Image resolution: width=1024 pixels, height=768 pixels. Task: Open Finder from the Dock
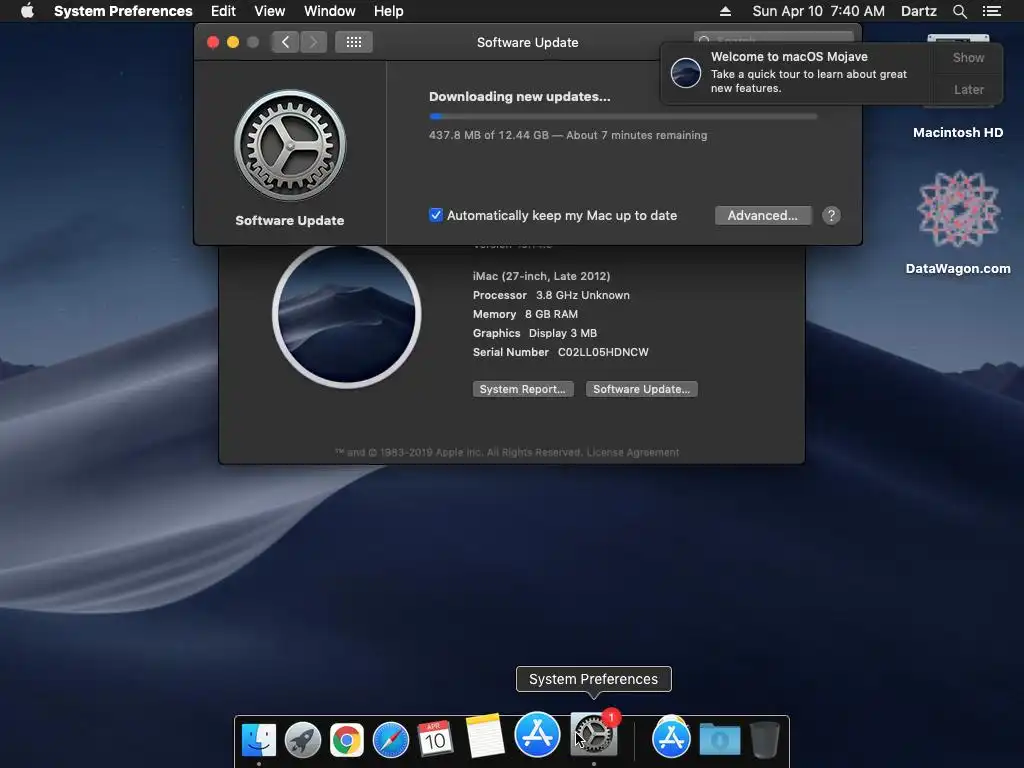click(259, 739)
